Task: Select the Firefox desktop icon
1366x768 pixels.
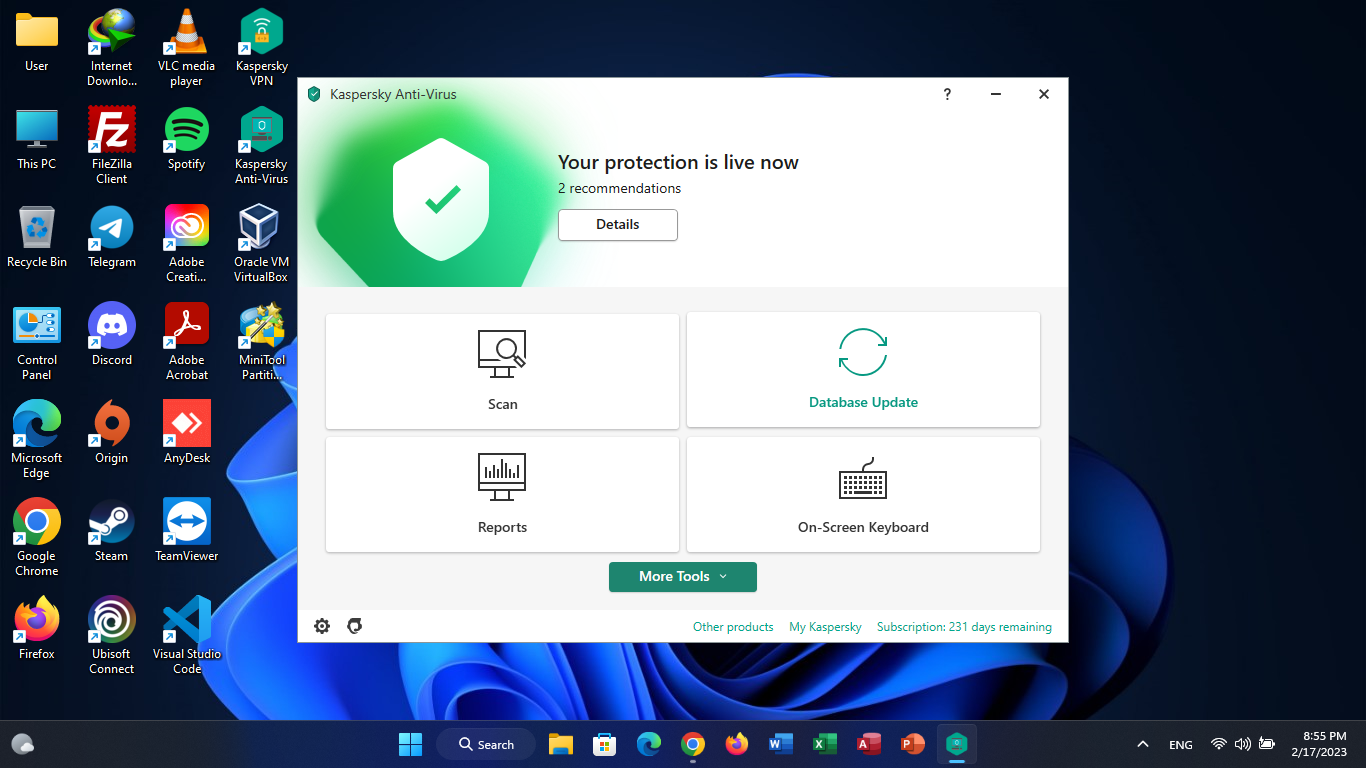Action: 37,629
